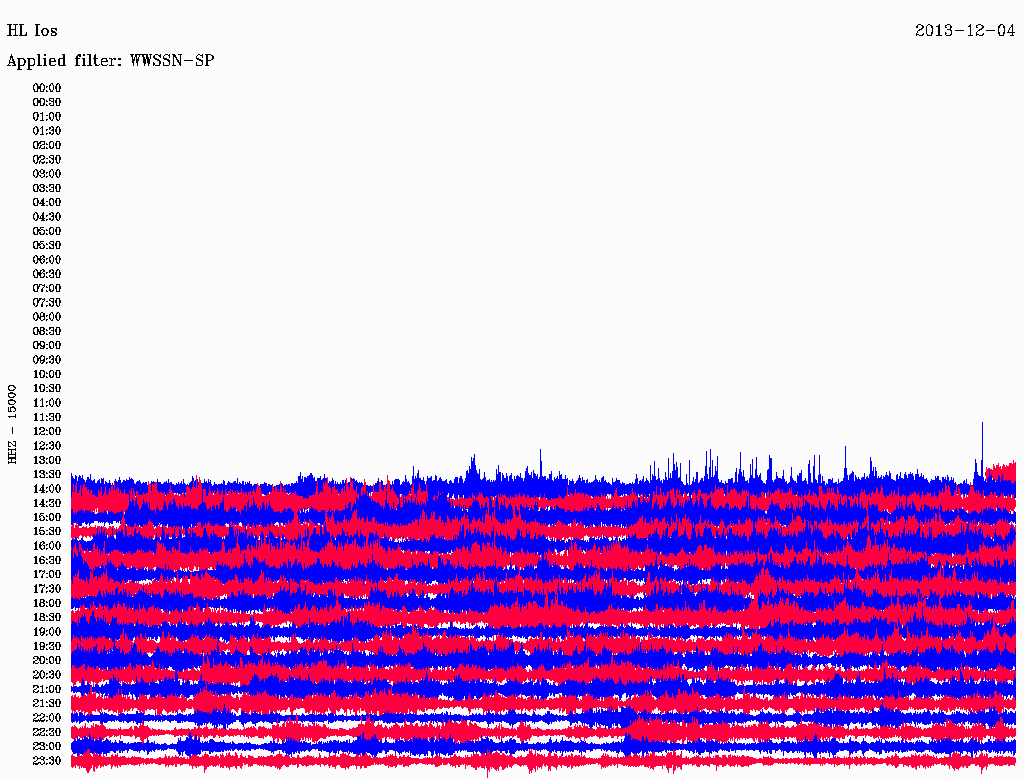Click the HHZ - 15000 axis label
1024x780 pixels.
pos(12,425)
